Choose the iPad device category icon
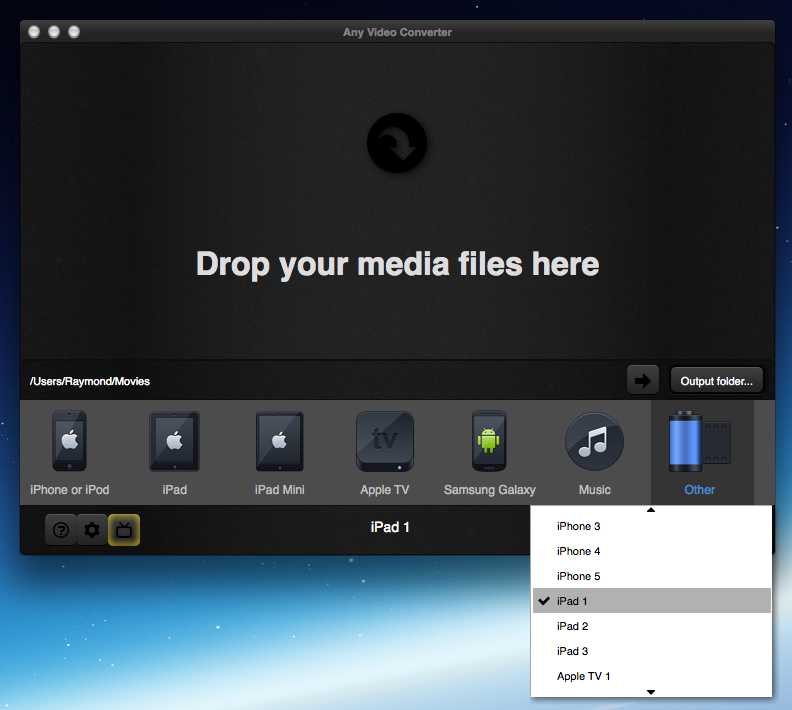This screenshot has width=792, height=710. 174,441
